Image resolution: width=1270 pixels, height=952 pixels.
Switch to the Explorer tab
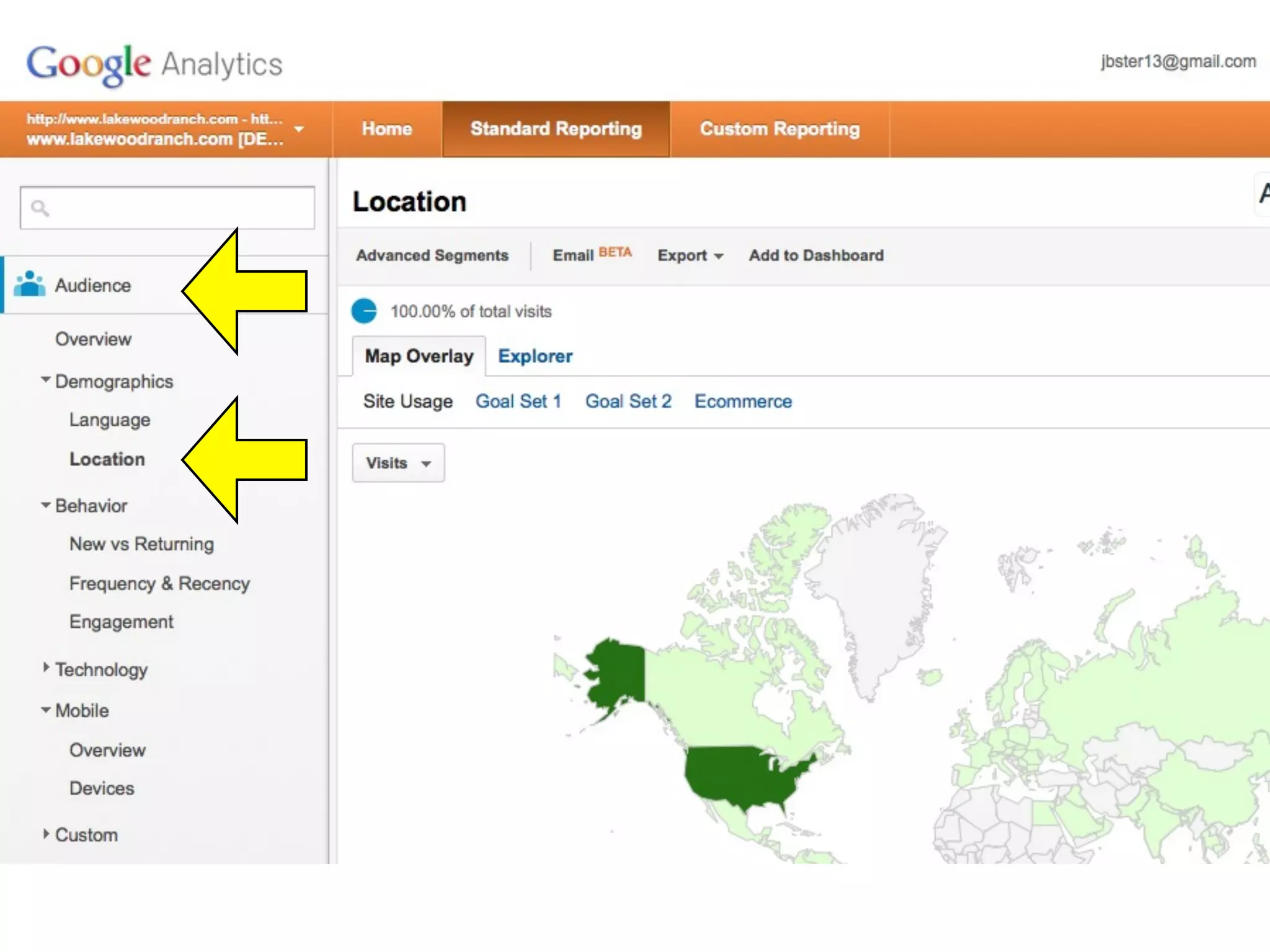(535, 356)
